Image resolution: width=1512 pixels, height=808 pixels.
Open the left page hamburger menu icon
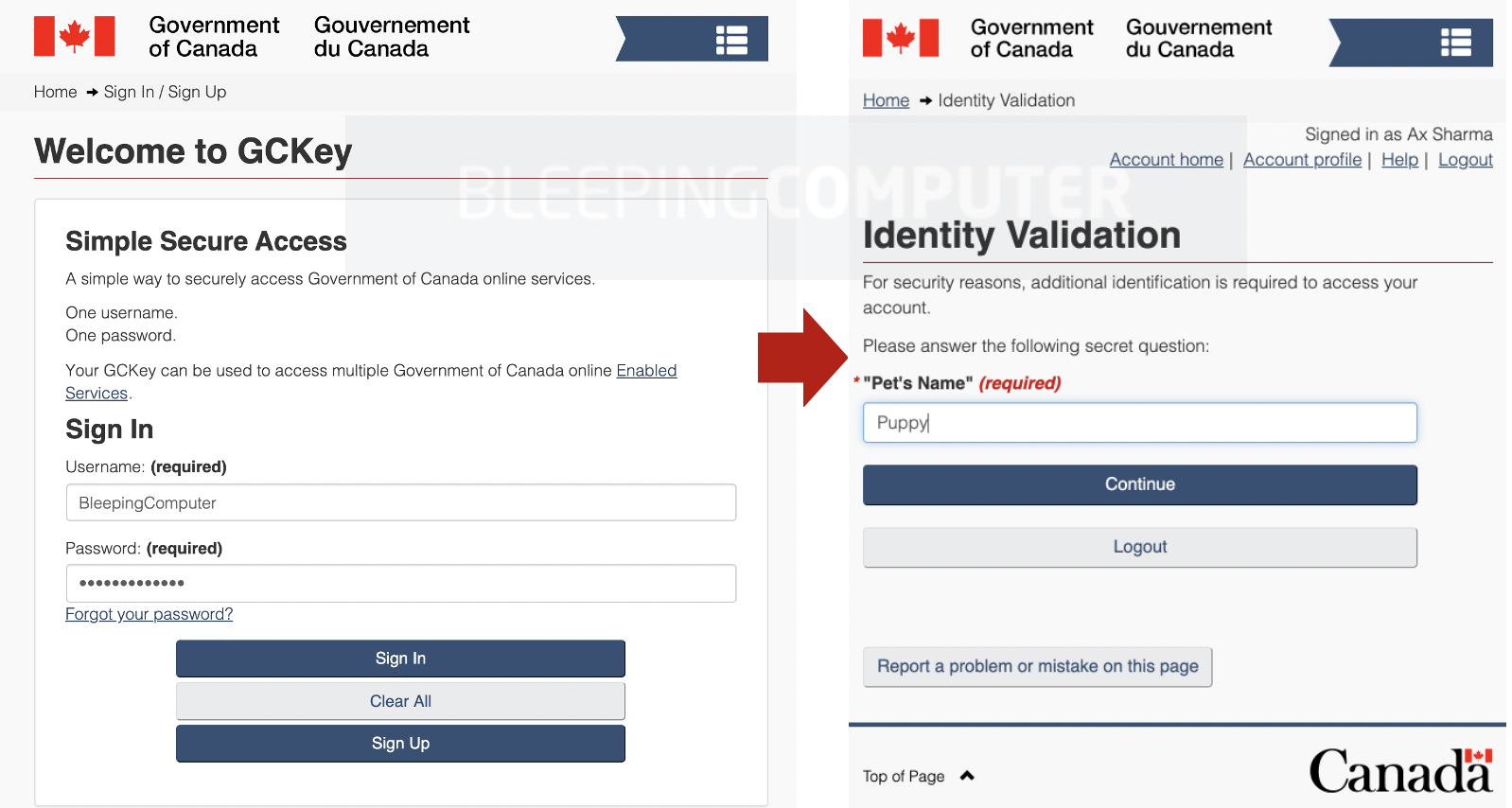pos(731,40)
